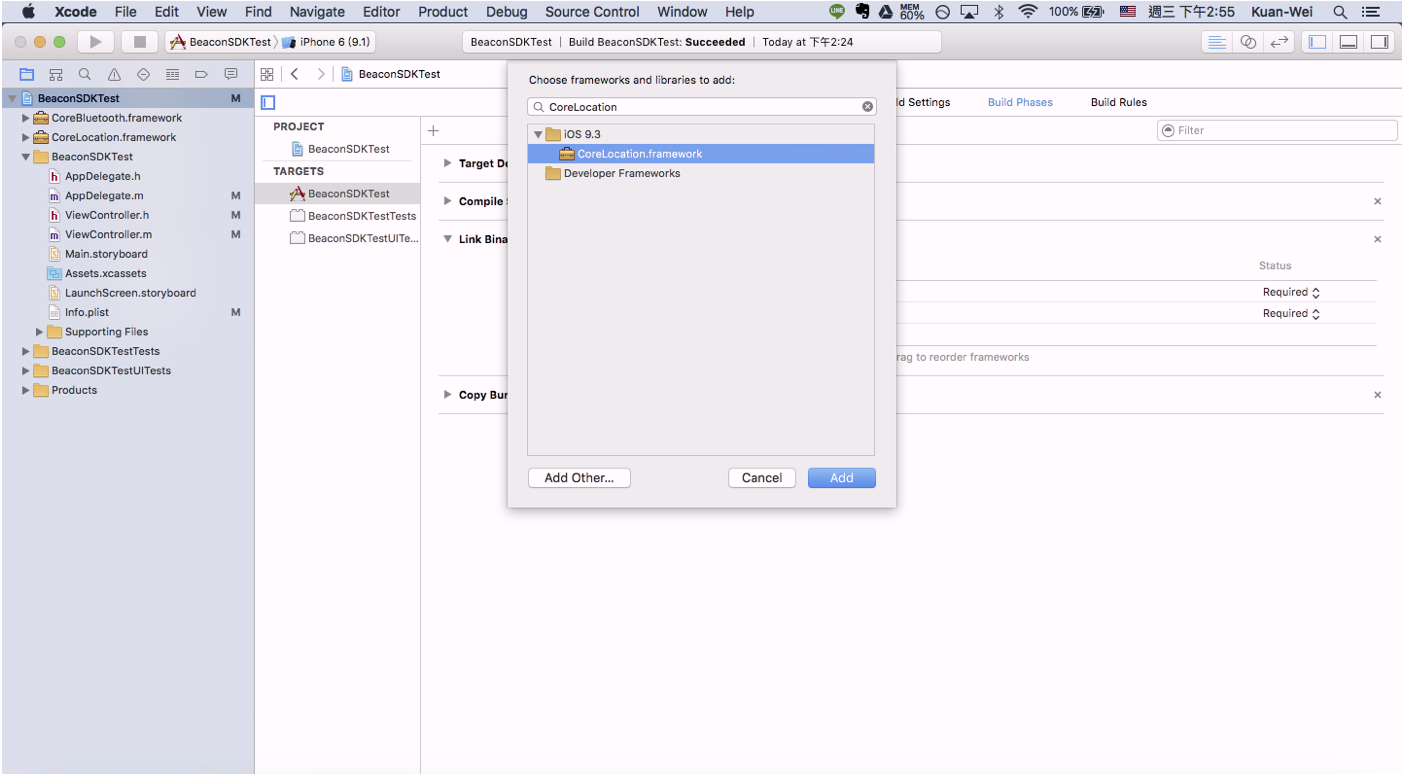Cancel the frameworks dialog
Image resolution: width=1404 pixels, height=774 pixels.
[x=762, y=478]
